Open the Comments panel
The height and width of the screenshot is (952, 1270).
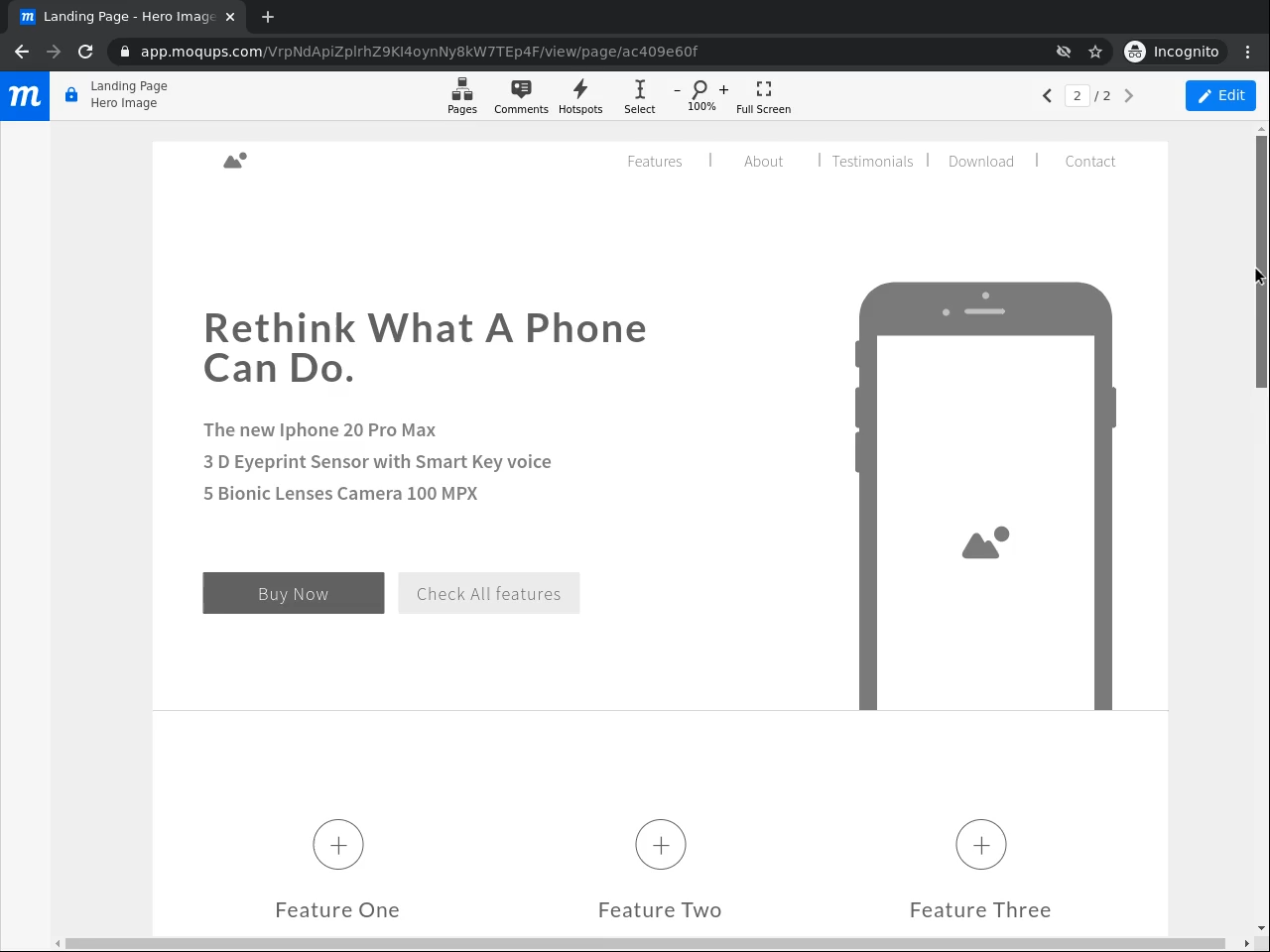pyautogui.click(x=521, y=96)
